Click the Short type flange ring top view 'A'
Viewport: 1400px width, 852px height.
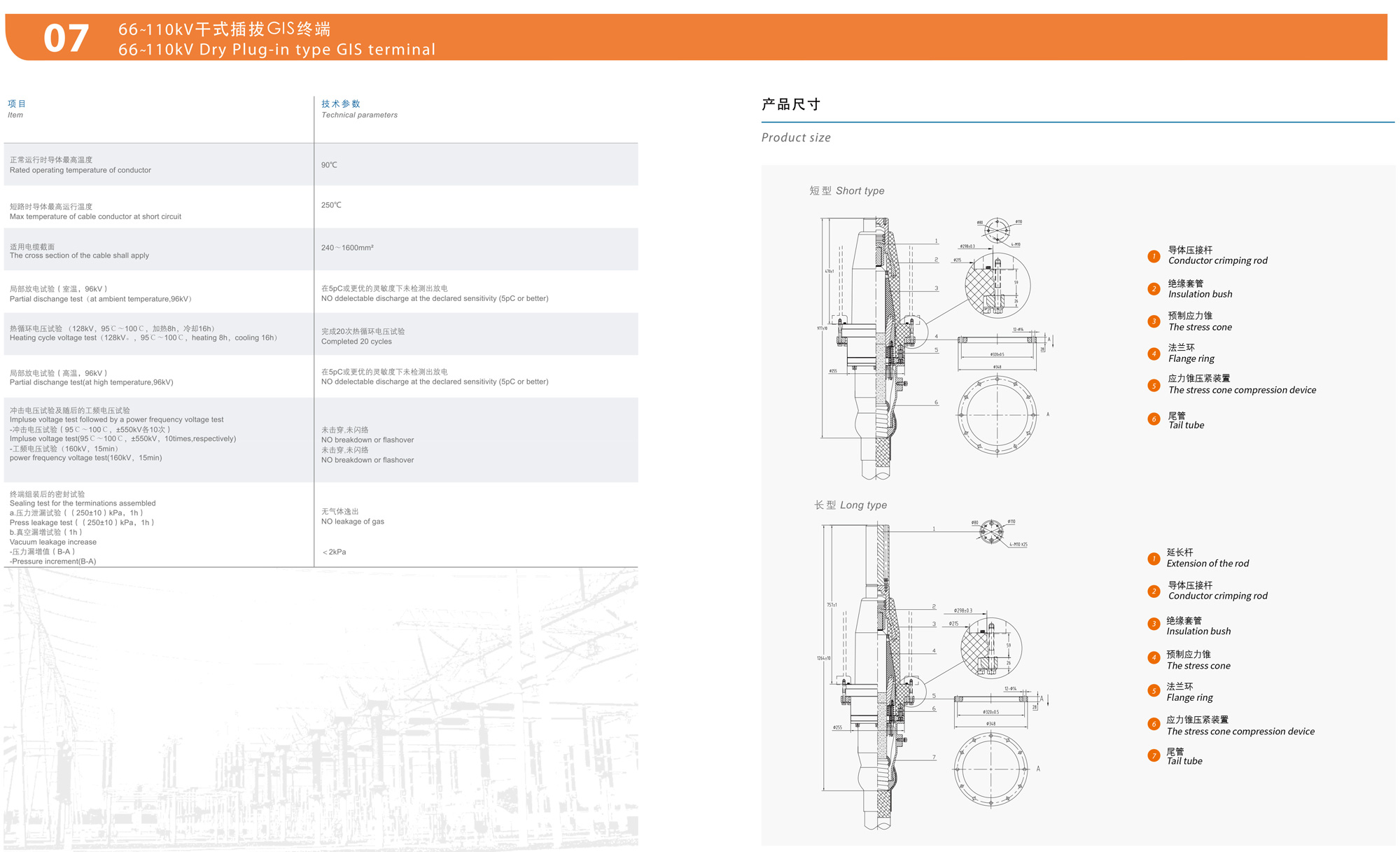[997, 415]
